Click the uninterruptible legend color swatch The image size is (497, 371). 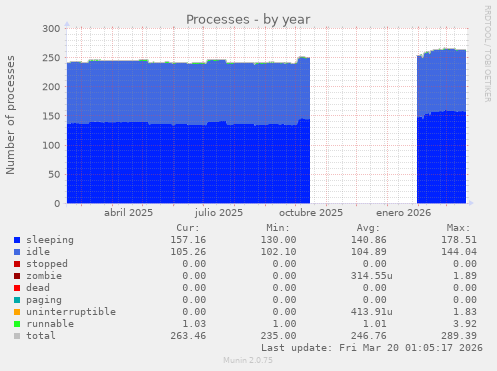tap(17, 312)
